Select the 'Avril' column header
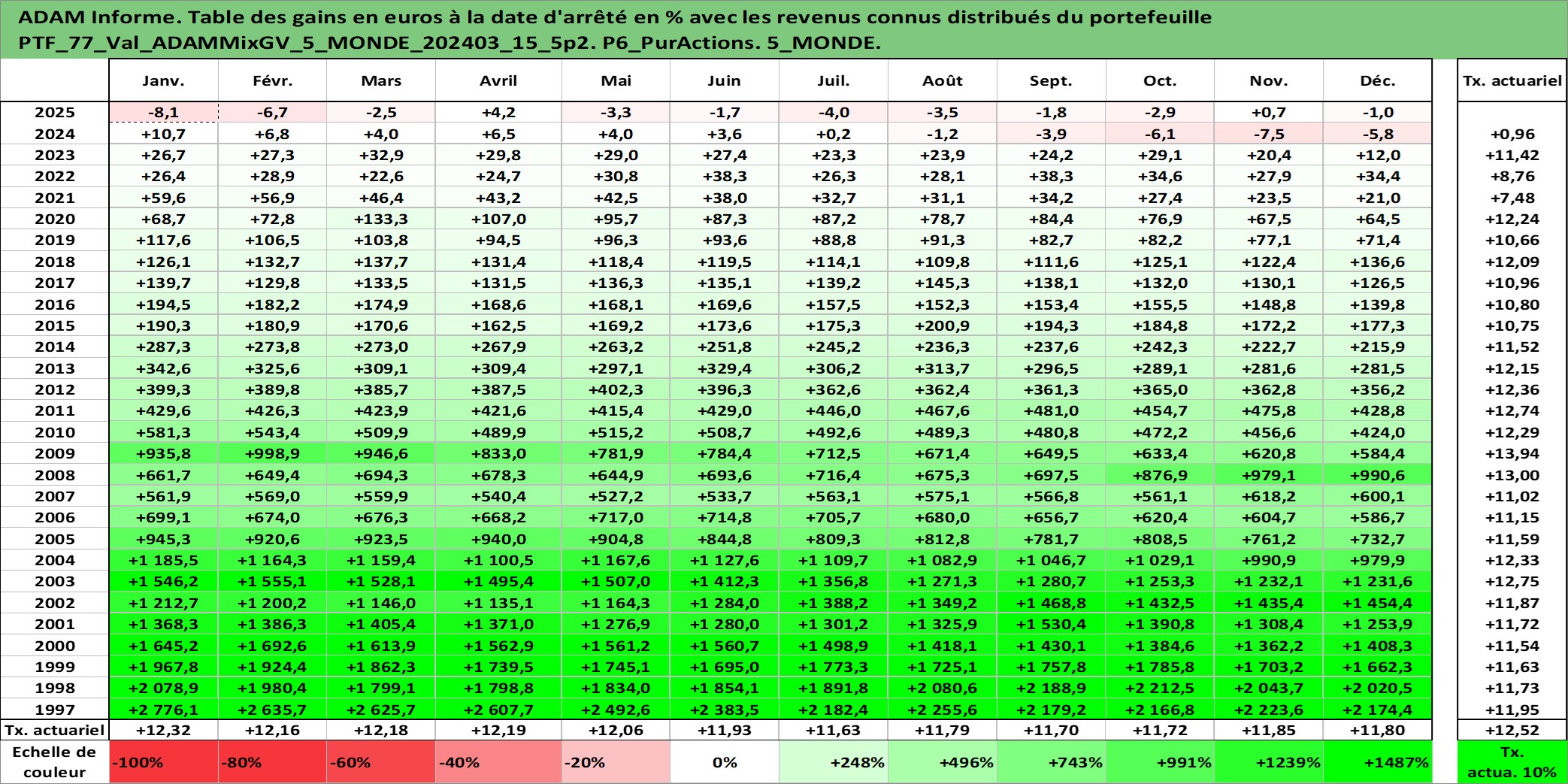The width and height of the screenshot is (1568, 784). point(498,80)
